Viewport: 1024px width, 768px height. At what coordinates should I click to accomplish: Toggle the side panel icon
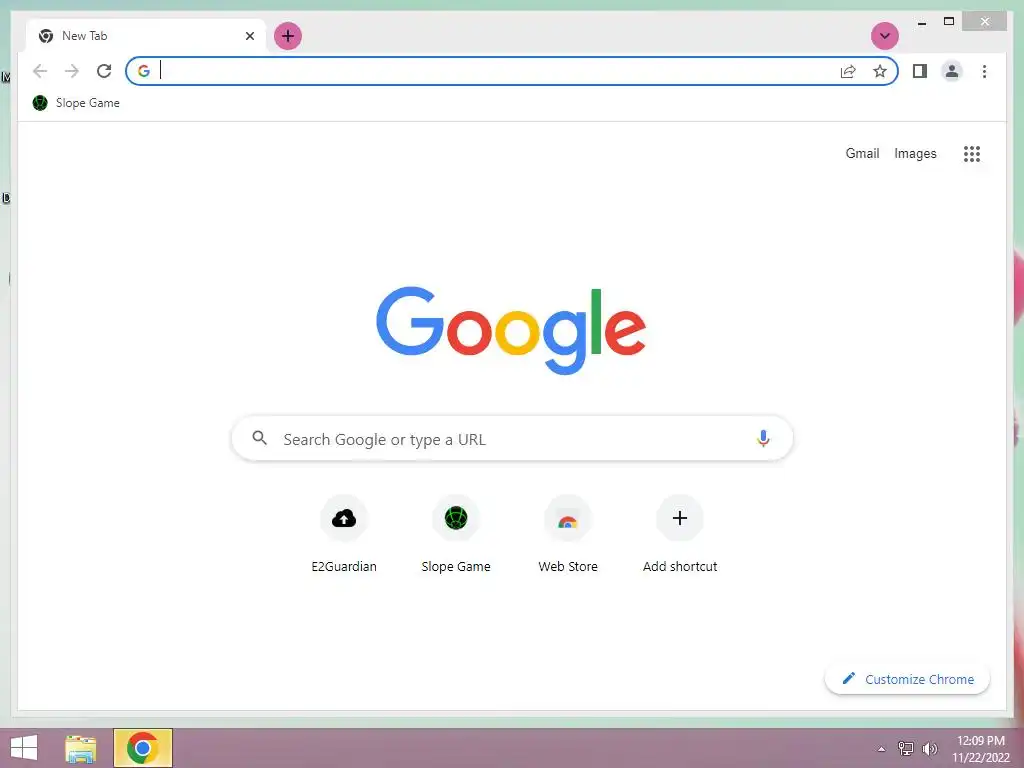[920, 71]
